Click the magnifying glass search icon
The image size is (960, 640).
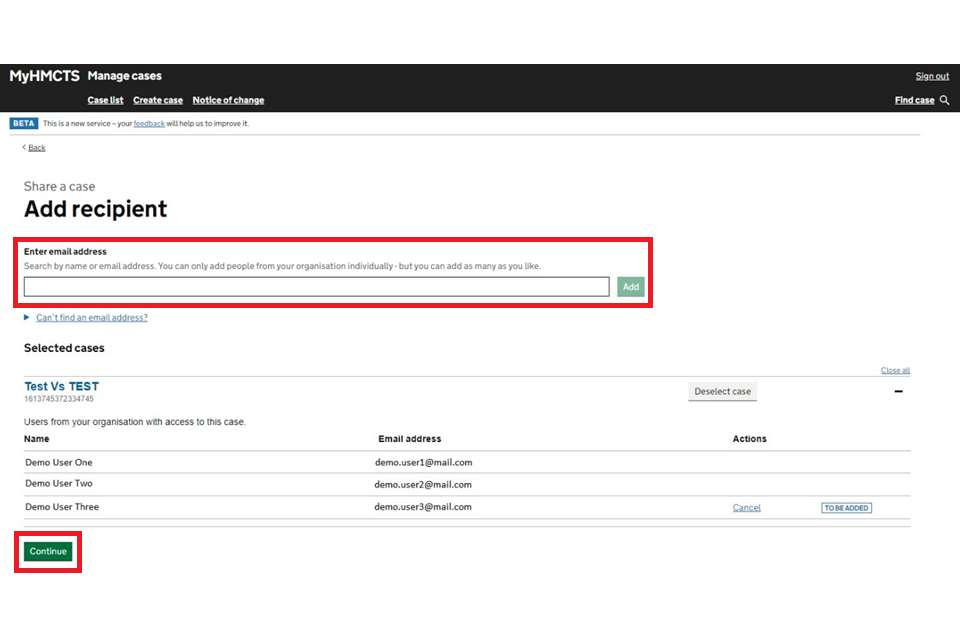(945, 100)
